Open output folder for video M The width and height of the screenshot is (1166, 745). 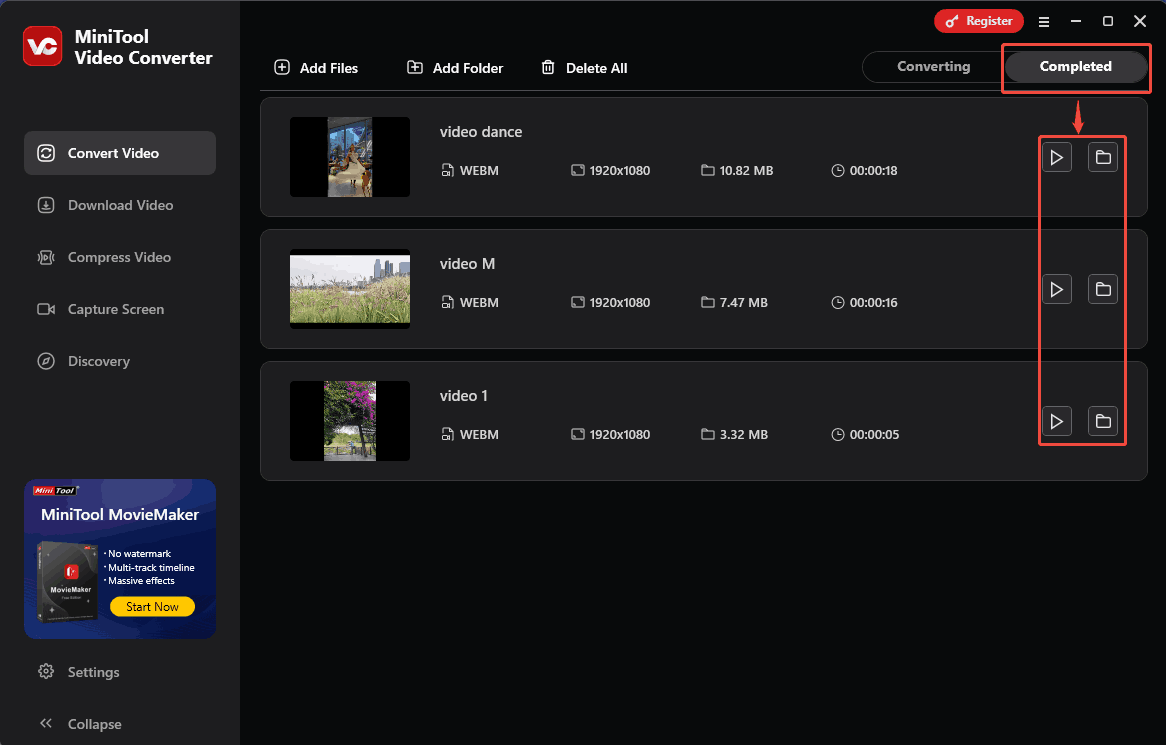click(x=1103, y=289)
